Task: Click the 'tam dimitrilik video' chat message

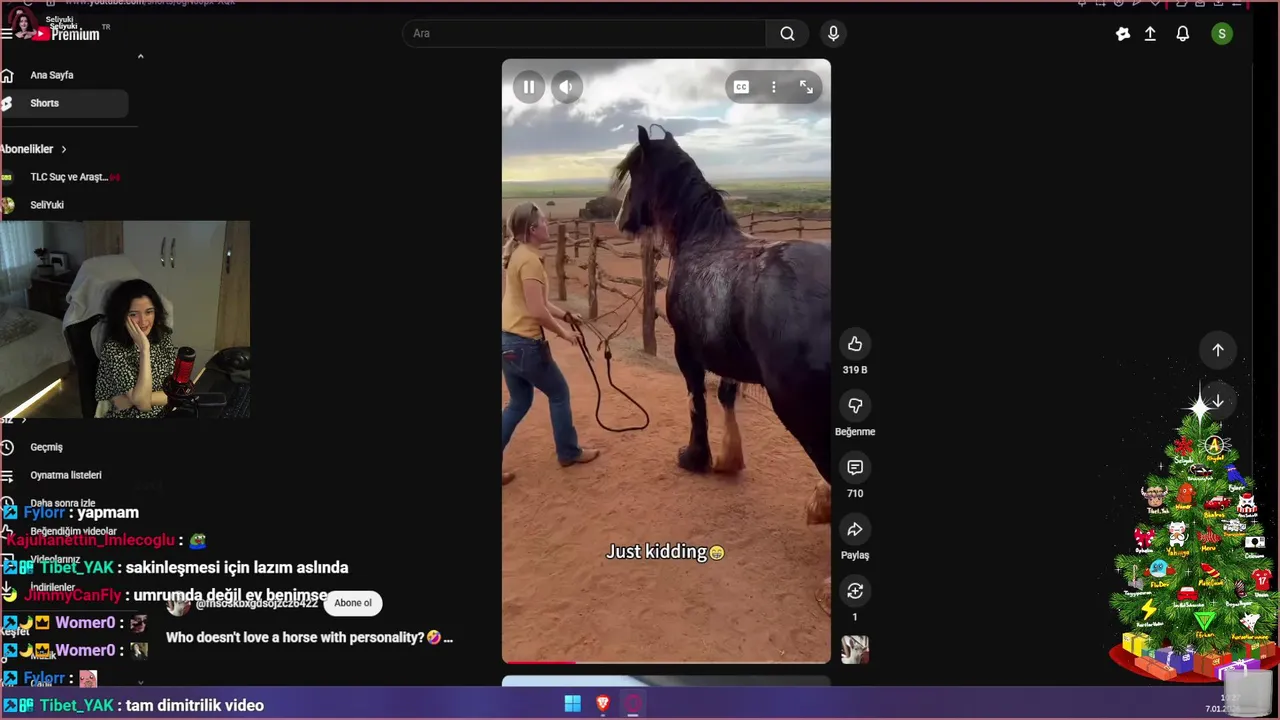Action: coord(195,705)
